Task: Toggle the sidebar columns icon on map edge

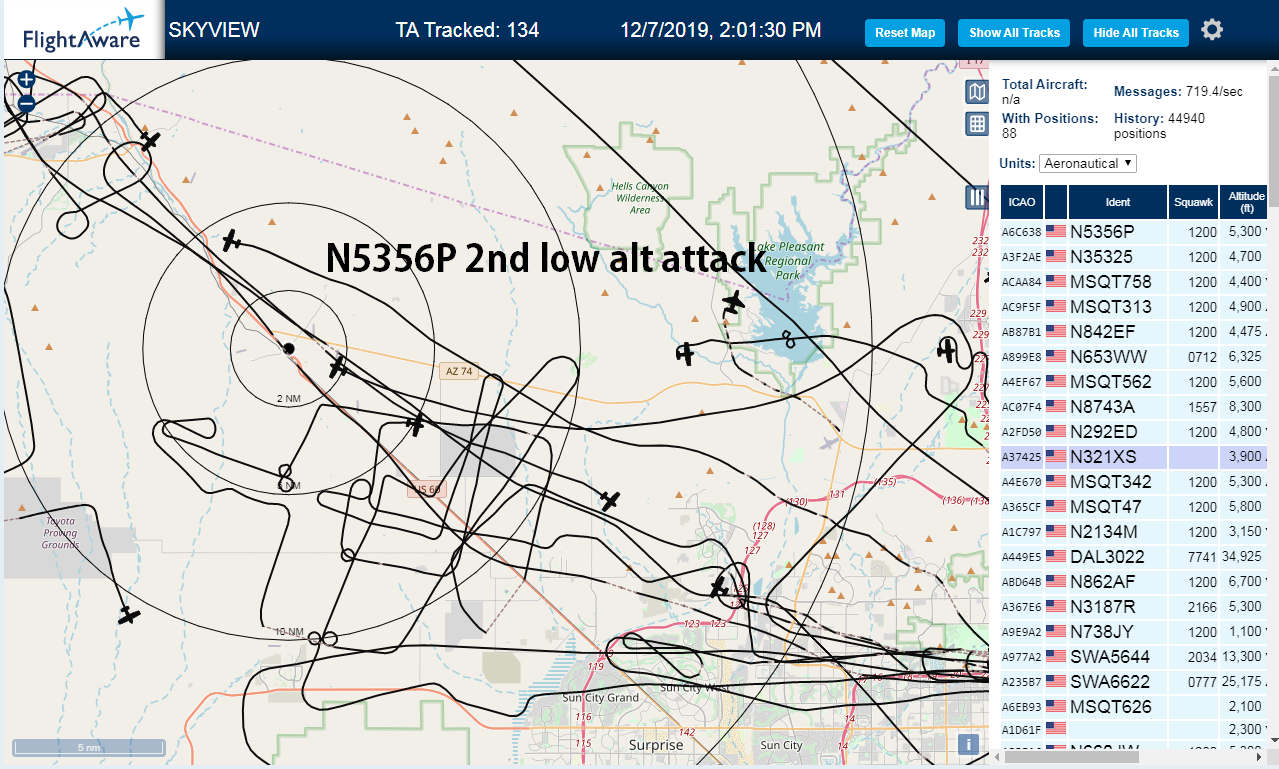Action: tap(977, 197)
